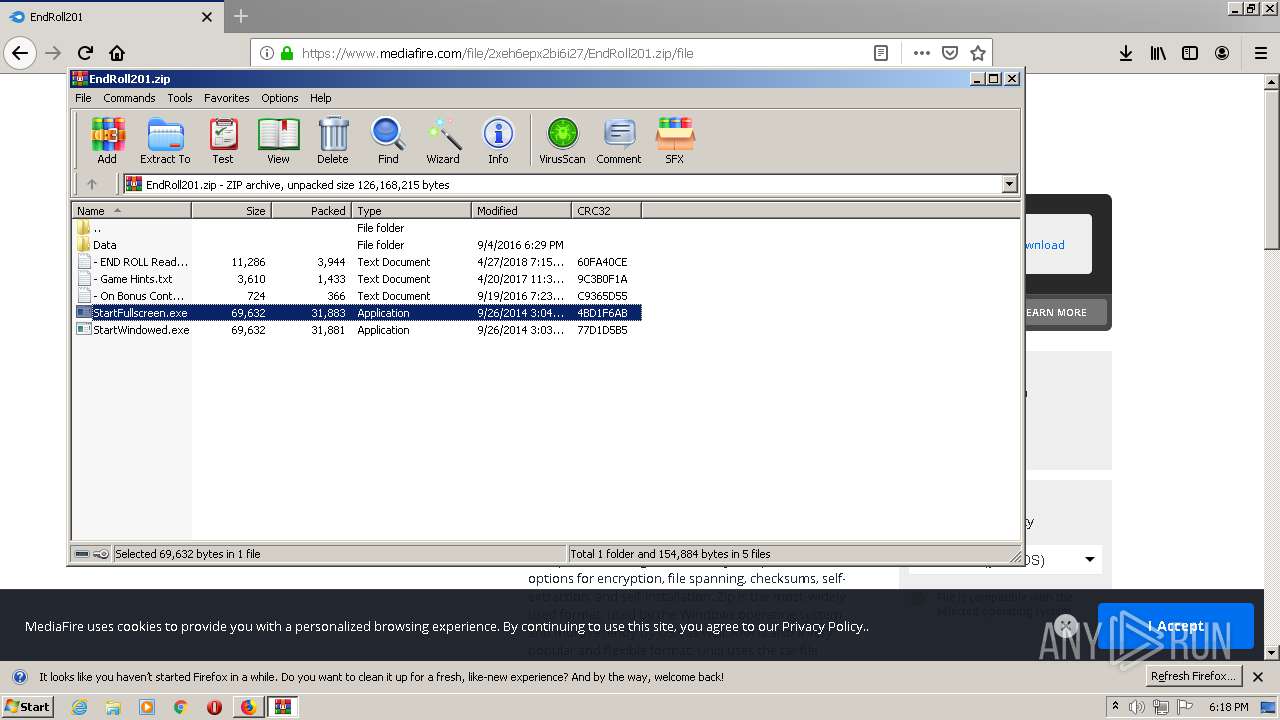Toggle Firefox sidebar icon
Image resolution: width=1280 pixels, height=720 pixels.
pyautogui.click(x=1190, y=53)
